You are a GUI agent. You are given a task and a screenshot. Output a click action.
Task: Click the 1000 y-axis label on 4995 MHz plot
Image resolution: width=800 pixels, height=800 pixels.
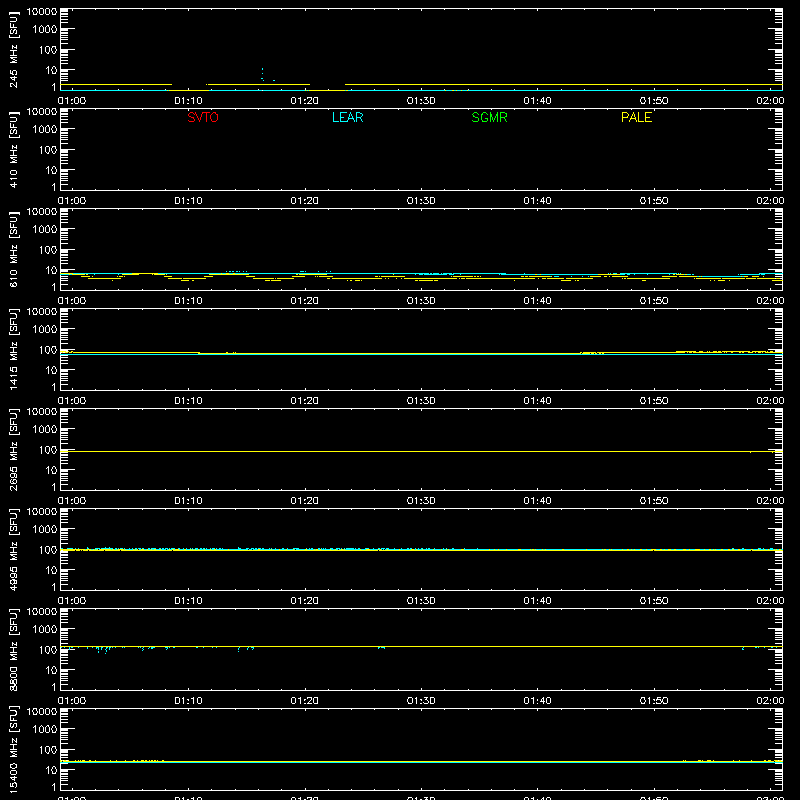[45, 530]
